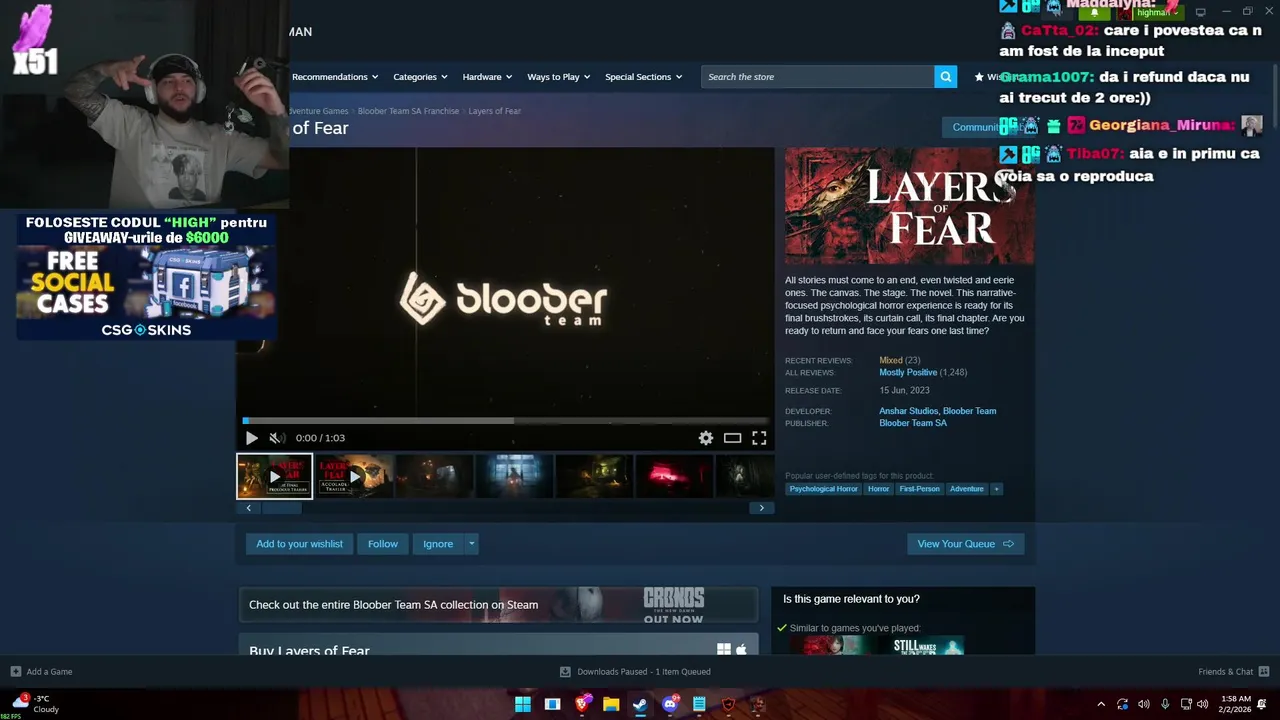The width and height of the screenshot is (1280, 720).
Task: Click the Ignore button
Action: pyautogui.click(x=438, y=544)
